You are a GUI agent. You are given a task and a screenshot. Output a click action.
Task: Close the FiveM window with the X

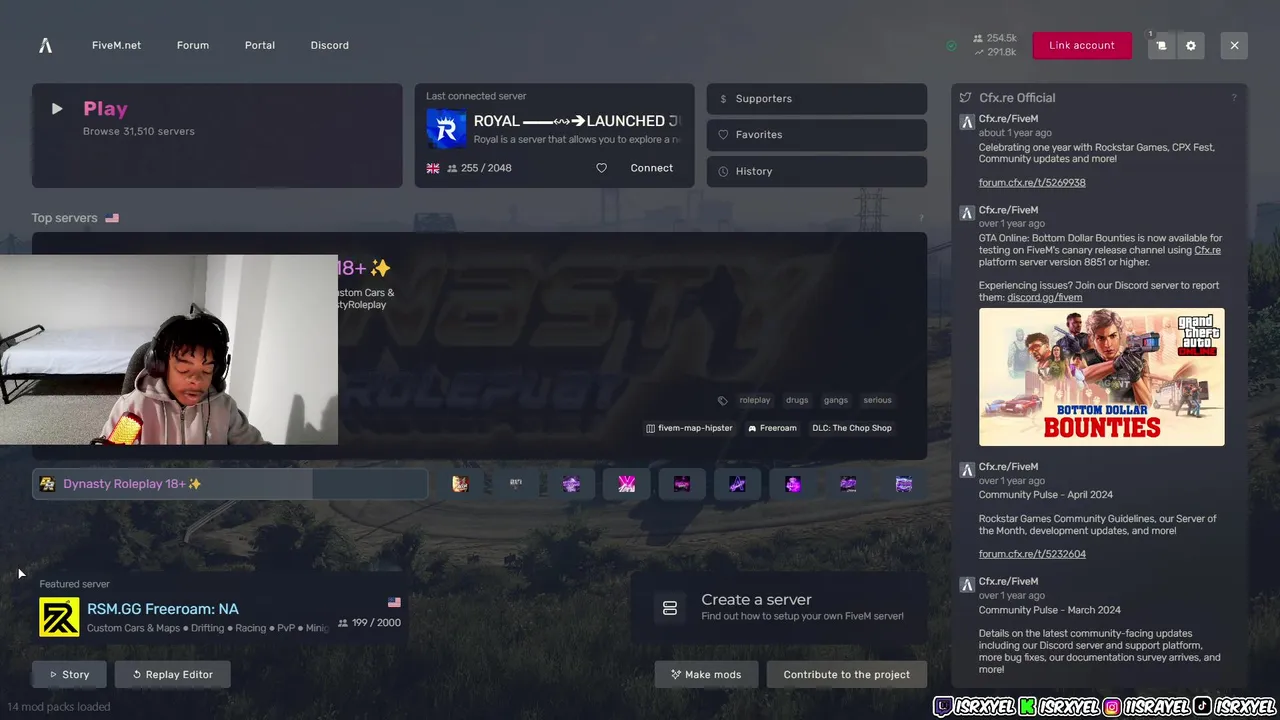[1234, 45]
